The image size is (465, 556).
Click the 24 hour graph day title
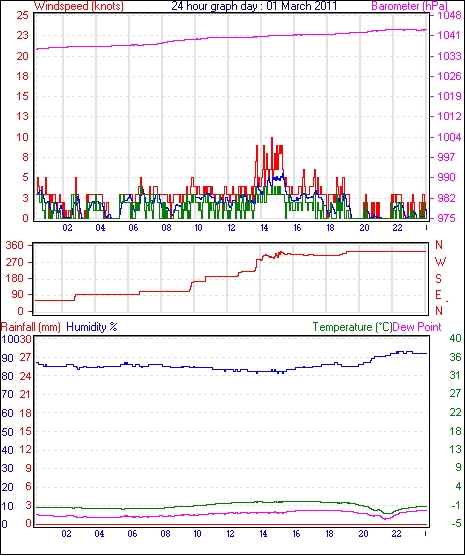(254, 6)
